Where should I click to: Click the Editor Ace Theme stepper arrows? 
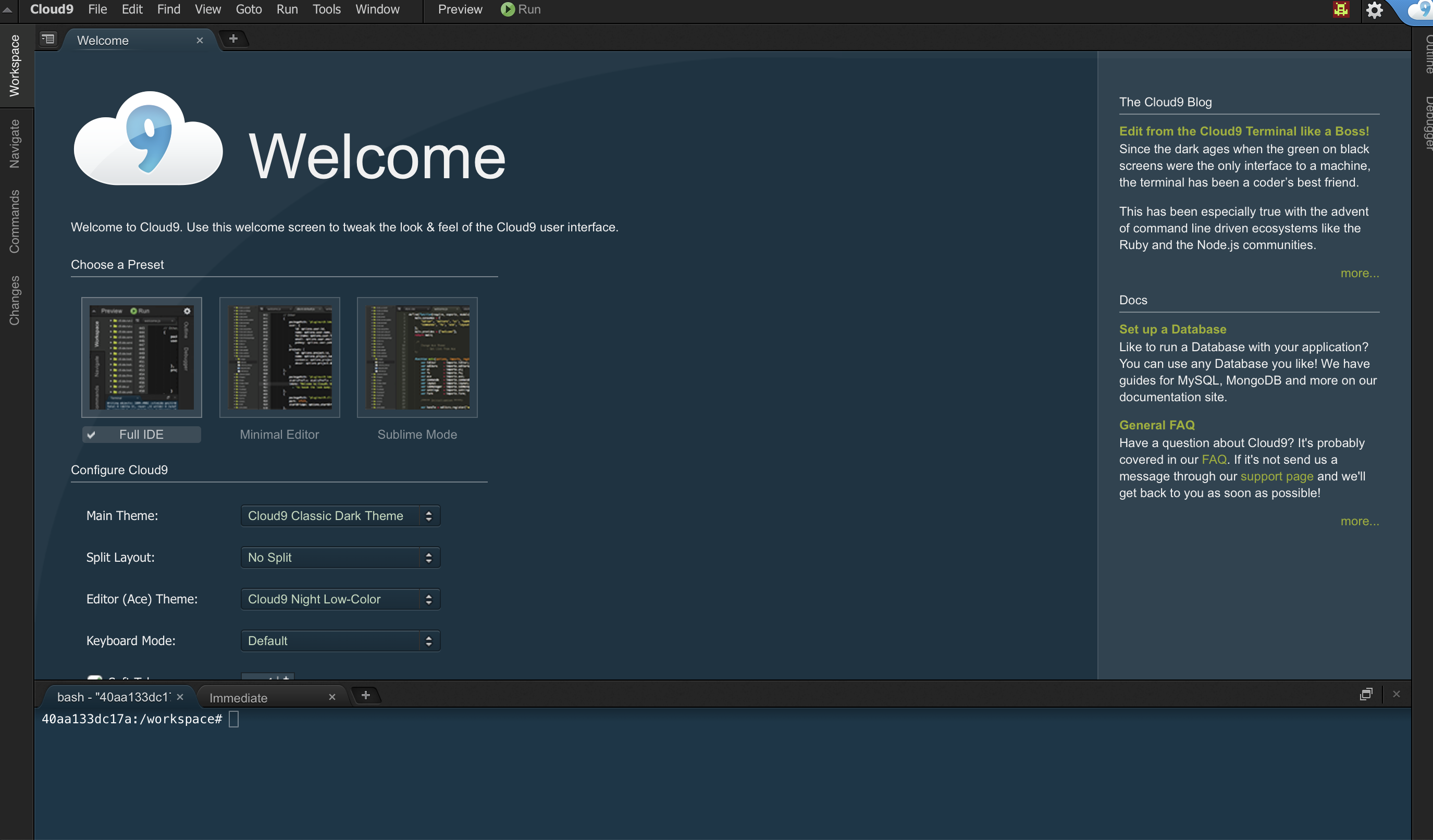(x=430, y=599)
